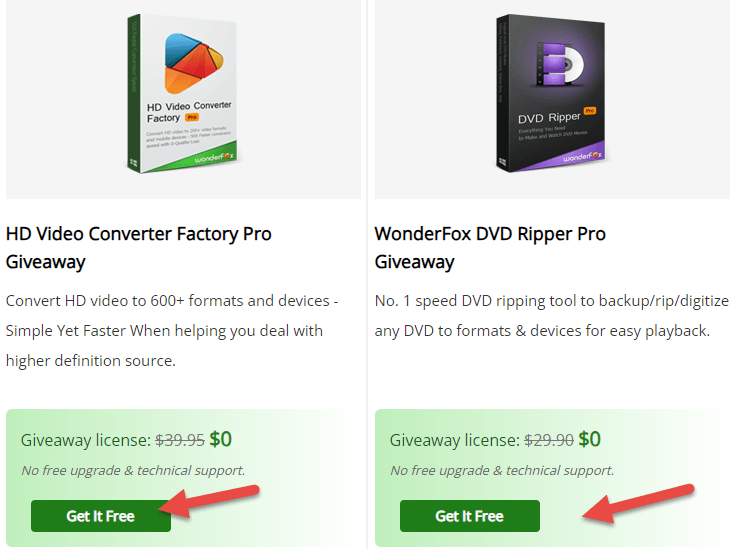The image size is (736, 549).
Task: Click the green $0 price under HD Video Converter
Action: click(x=221, y=439)
